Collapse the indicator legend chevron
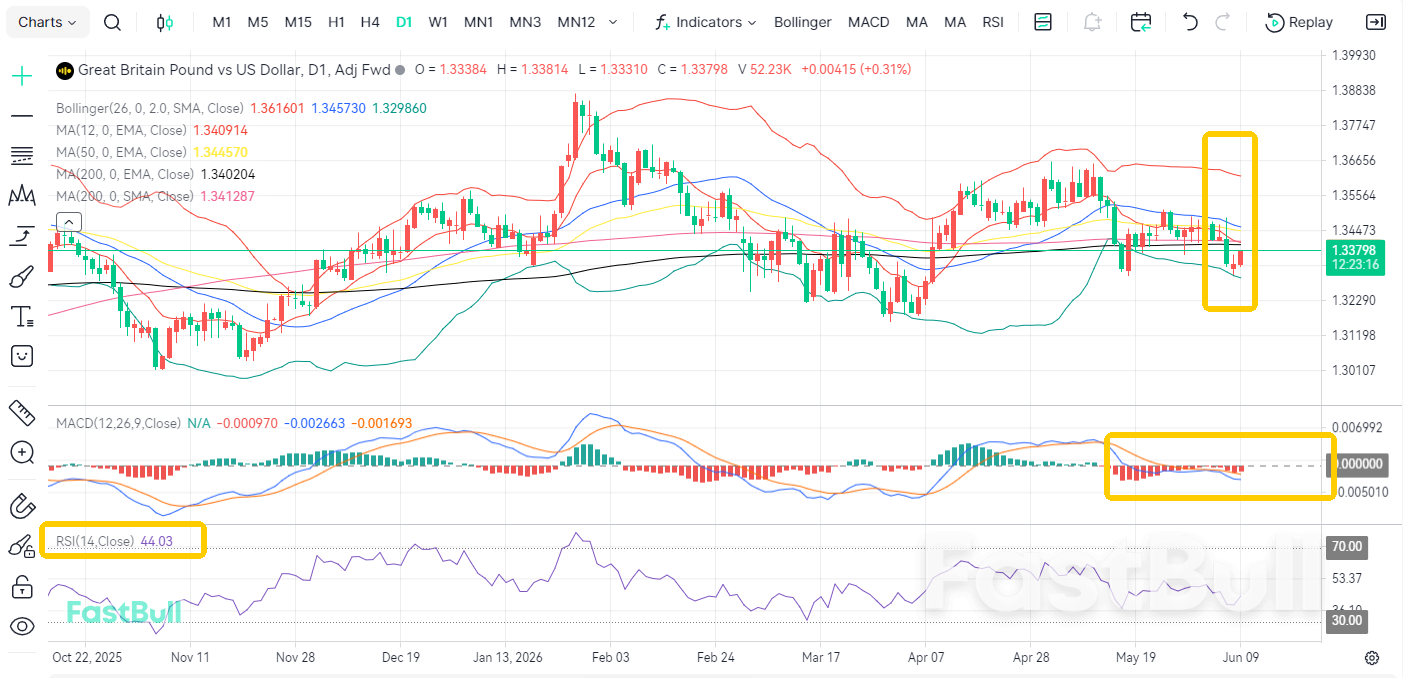 click(x=68, y=222)
